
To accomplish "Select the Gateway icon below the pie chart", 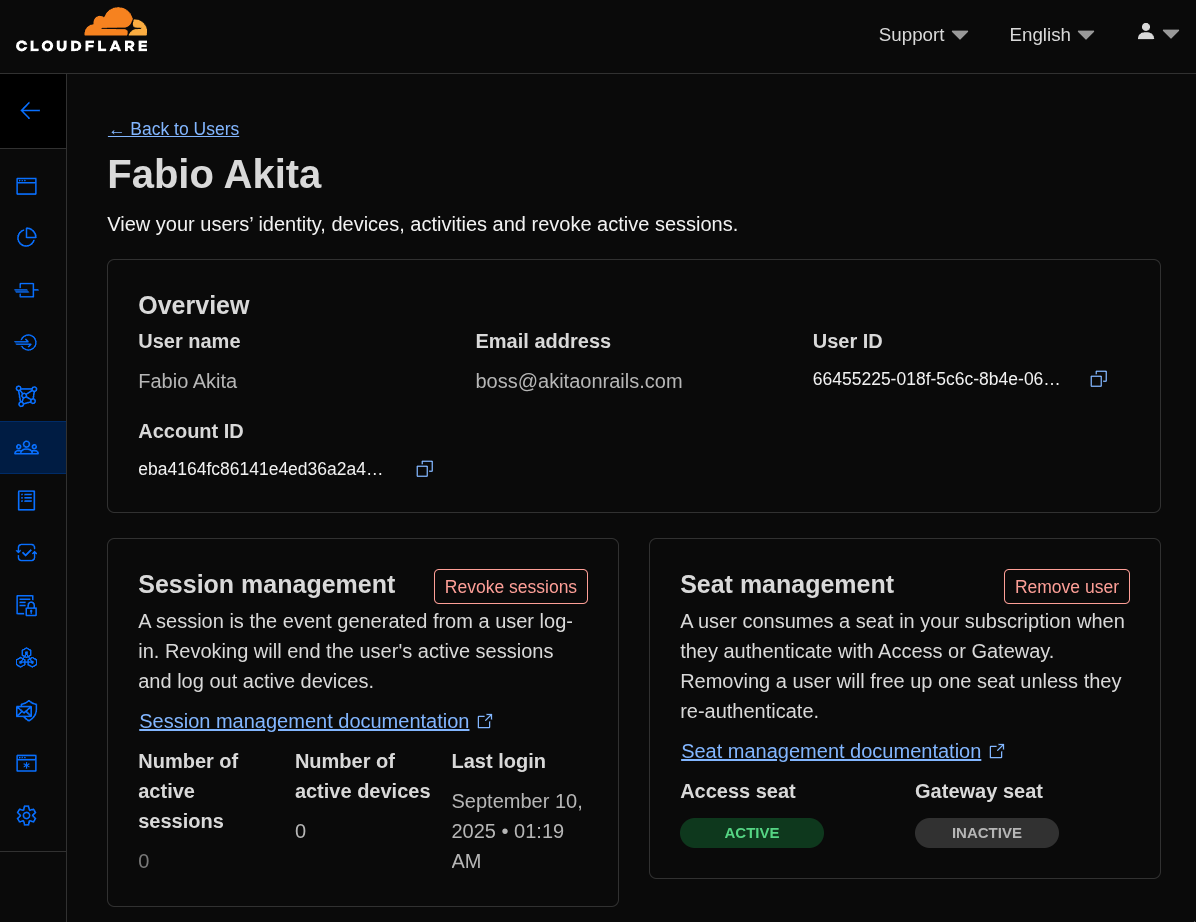I will (x=27, y=291).
